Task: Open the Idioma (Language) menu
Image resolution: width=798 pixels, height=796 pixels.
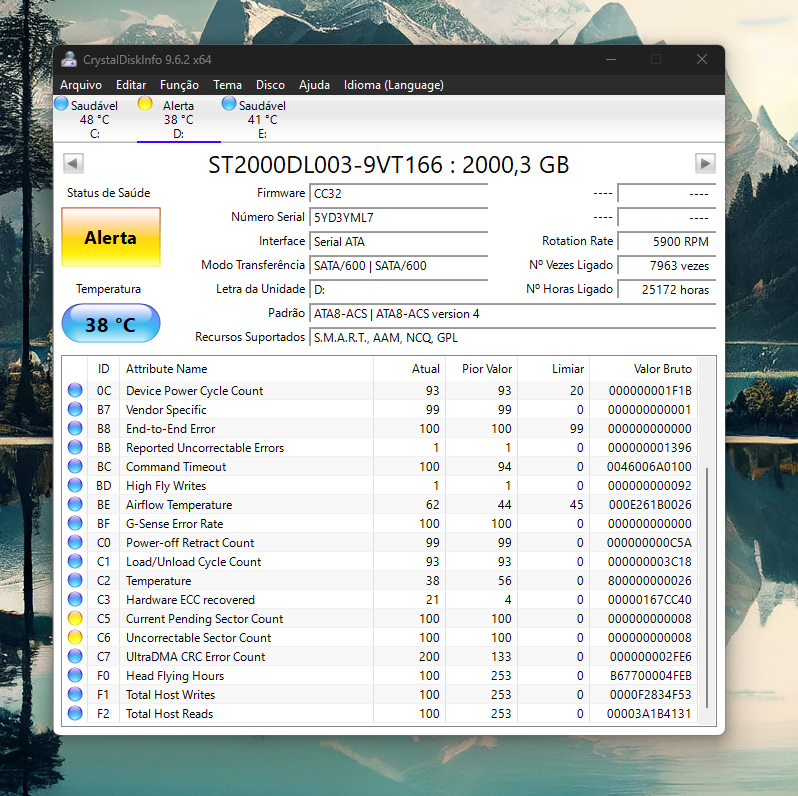Action: point(393,85)
